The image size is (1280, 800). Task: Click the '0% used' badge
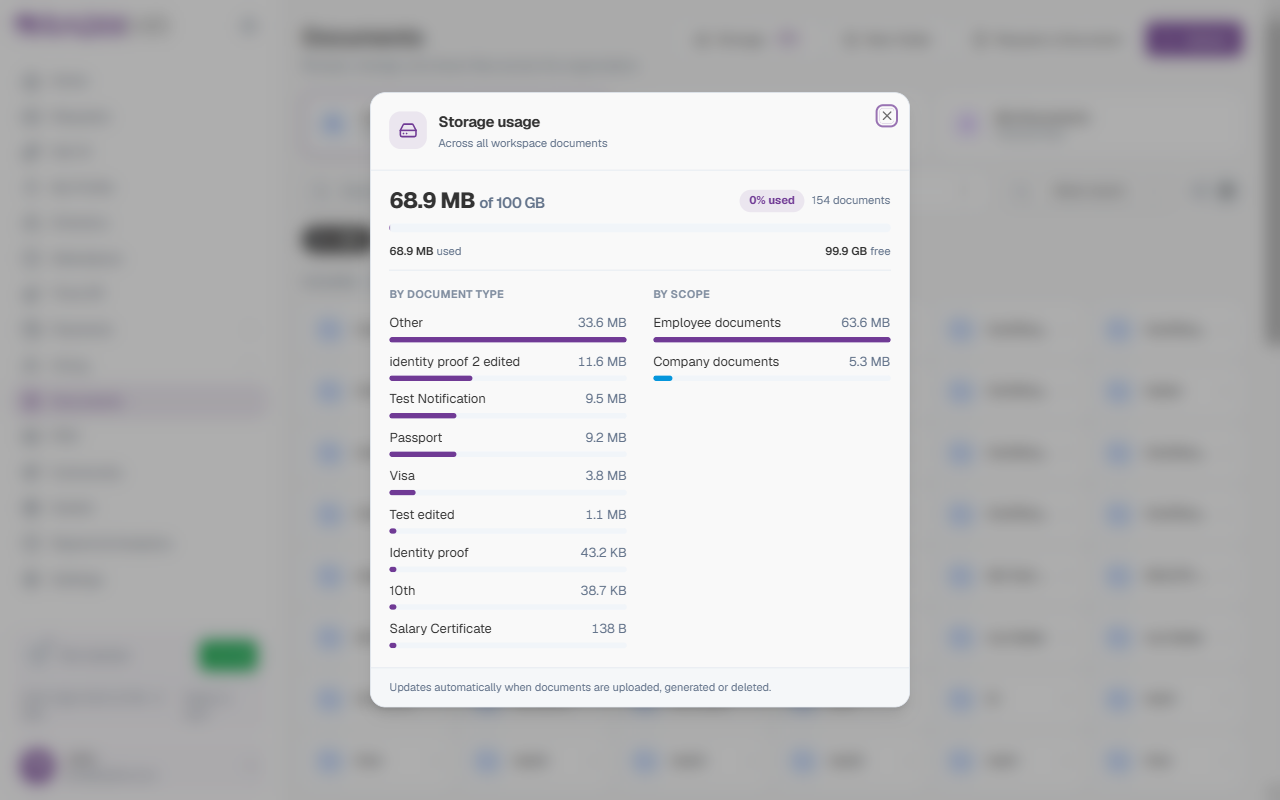(x=772, y=200)
